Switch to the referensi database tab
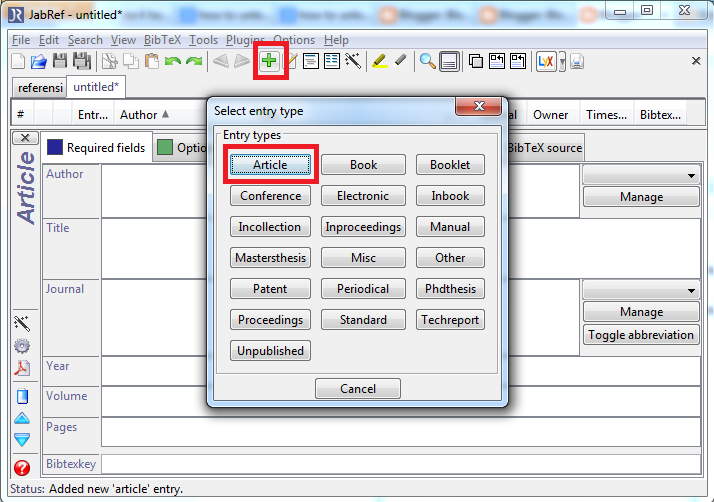Viewport: 714px width, 502px height. pos(39,87)
